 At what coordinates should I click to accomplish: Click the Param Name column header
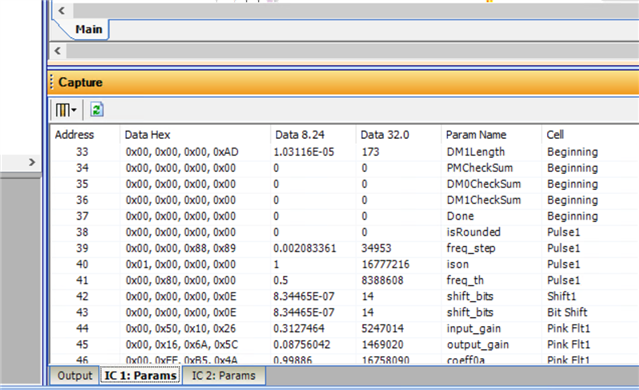tap(476, 135)
